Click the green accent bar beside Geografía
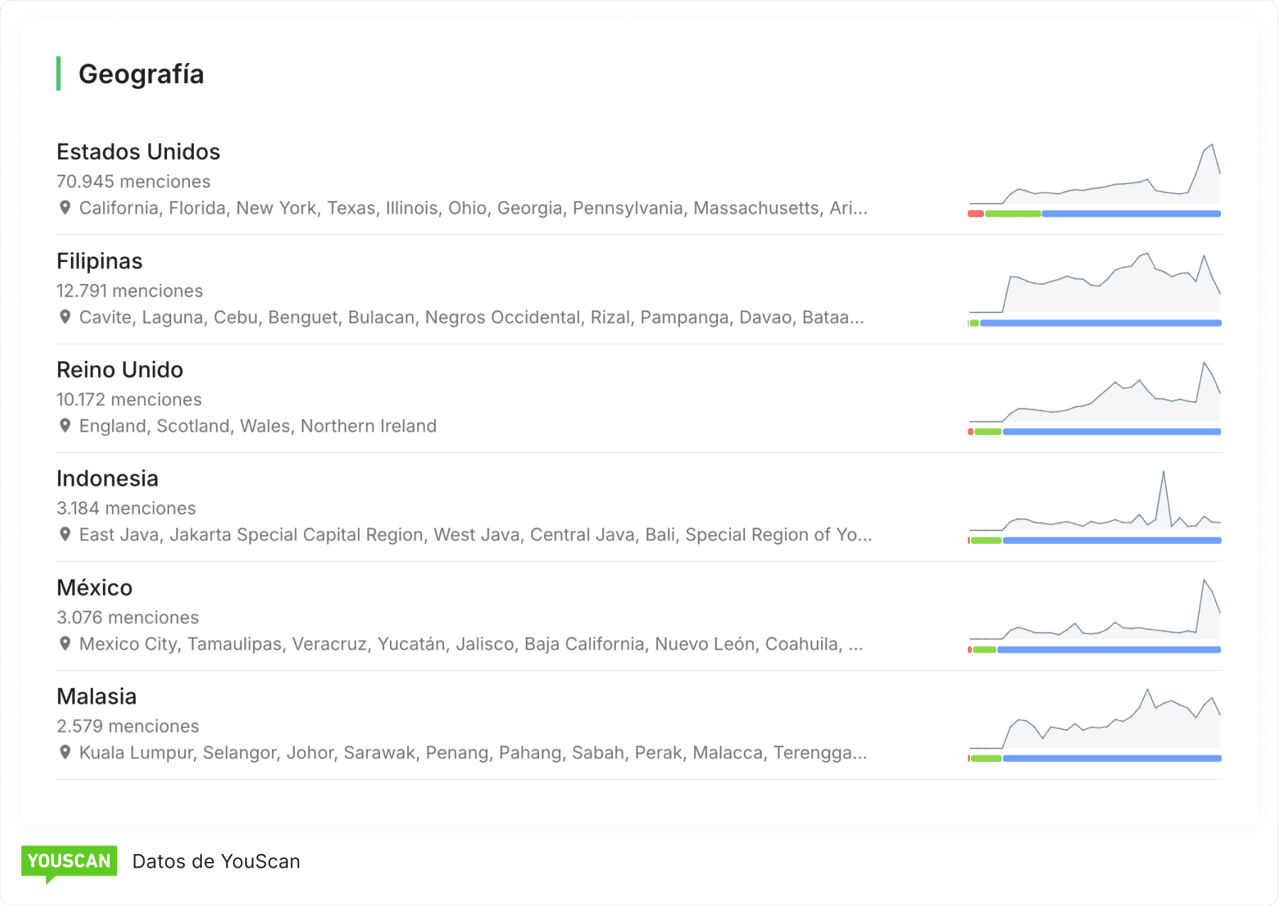This screenshot has height=906, width=1280. (59, 74)
